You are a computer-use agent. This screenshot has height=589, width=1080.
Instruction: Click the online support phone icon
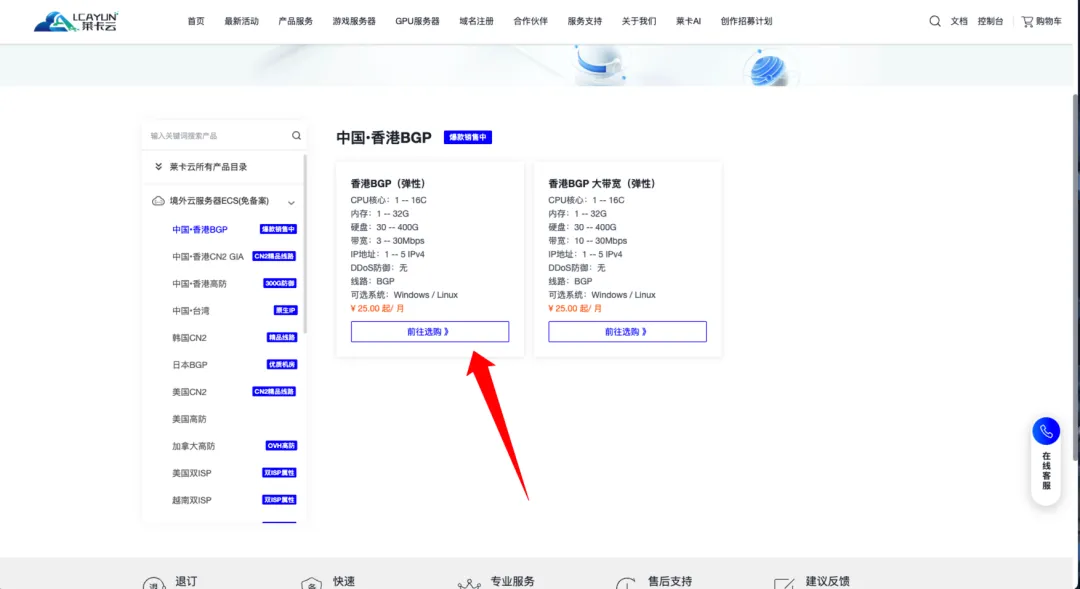pos(1046,431)
